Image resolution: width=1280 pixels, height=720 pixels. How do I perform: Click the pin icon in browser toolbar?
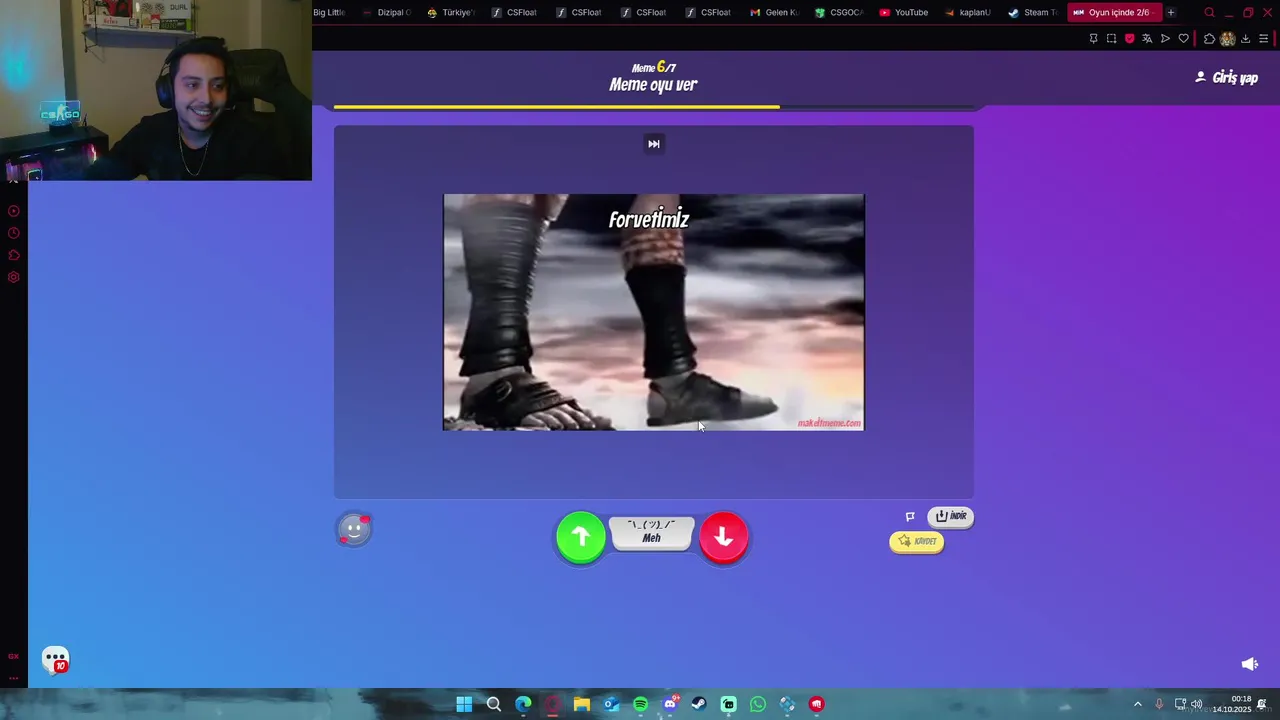[1093, 39]
